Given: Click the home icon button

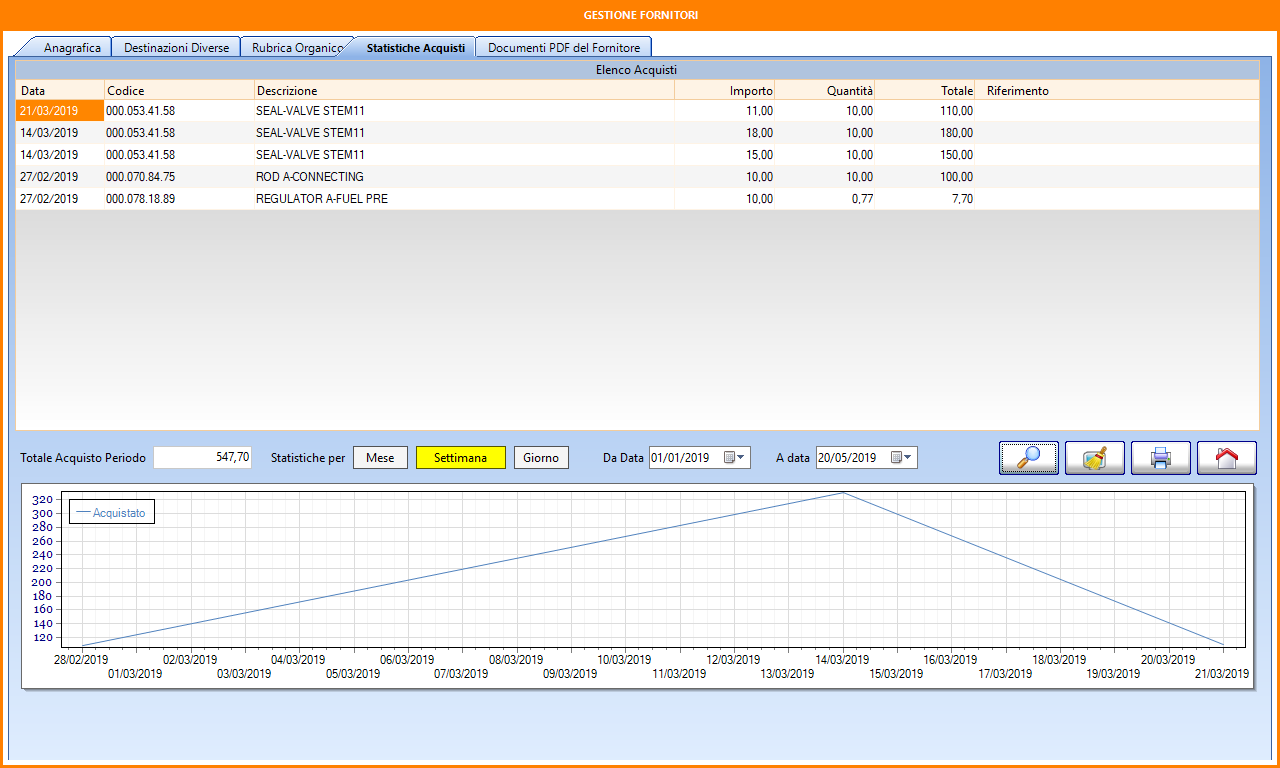Looking at the screenshot, I should point(1227,458).
